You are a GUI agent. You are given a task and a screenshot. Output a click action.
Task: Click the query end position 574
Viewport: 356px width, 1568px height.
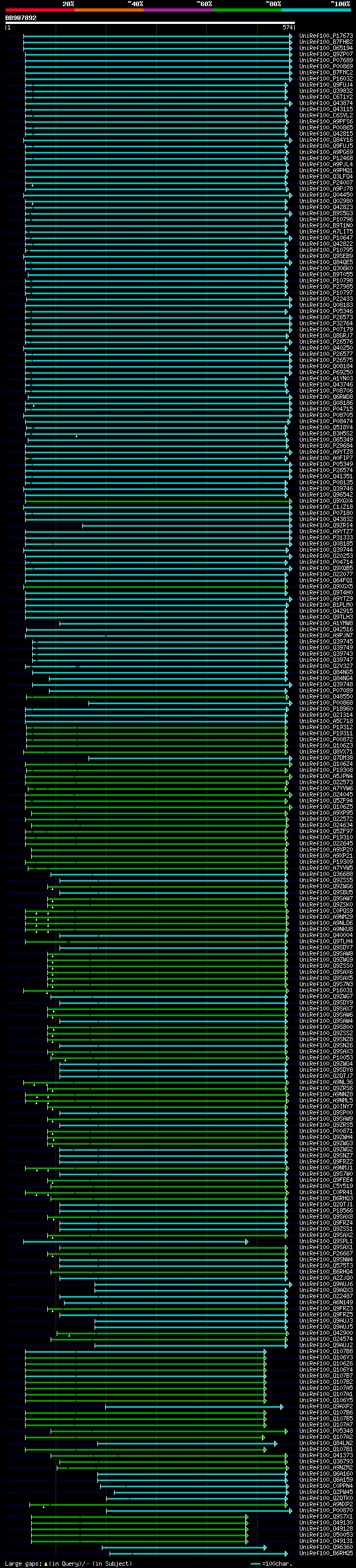(x=288, y=28)
